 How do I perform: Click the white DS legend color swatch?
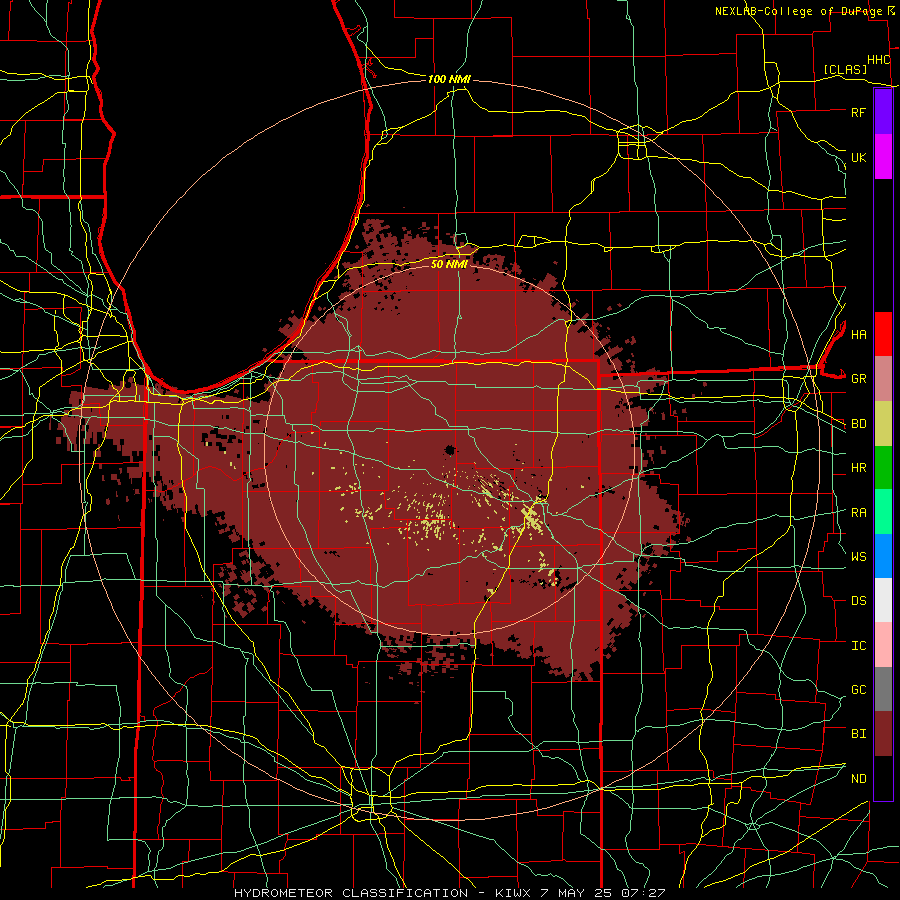[x=883, y=600]
